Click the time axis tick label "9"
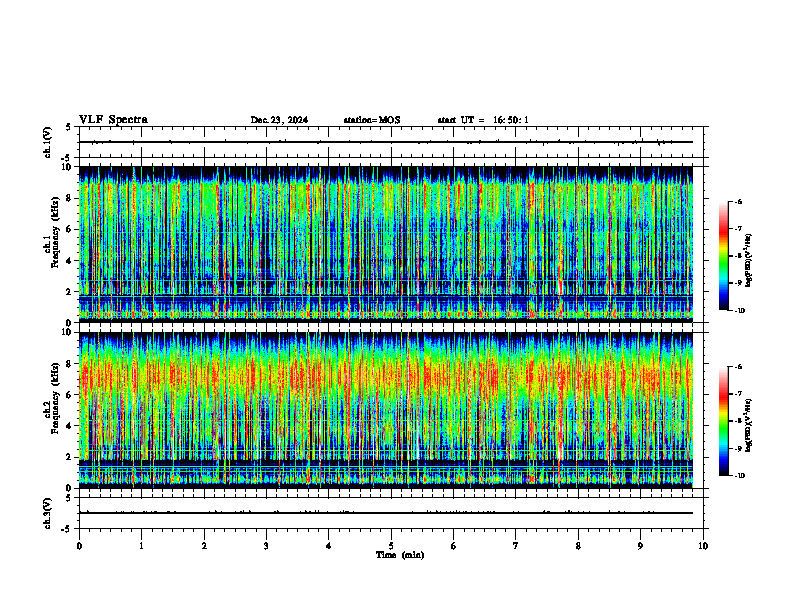 click(640, 546)
